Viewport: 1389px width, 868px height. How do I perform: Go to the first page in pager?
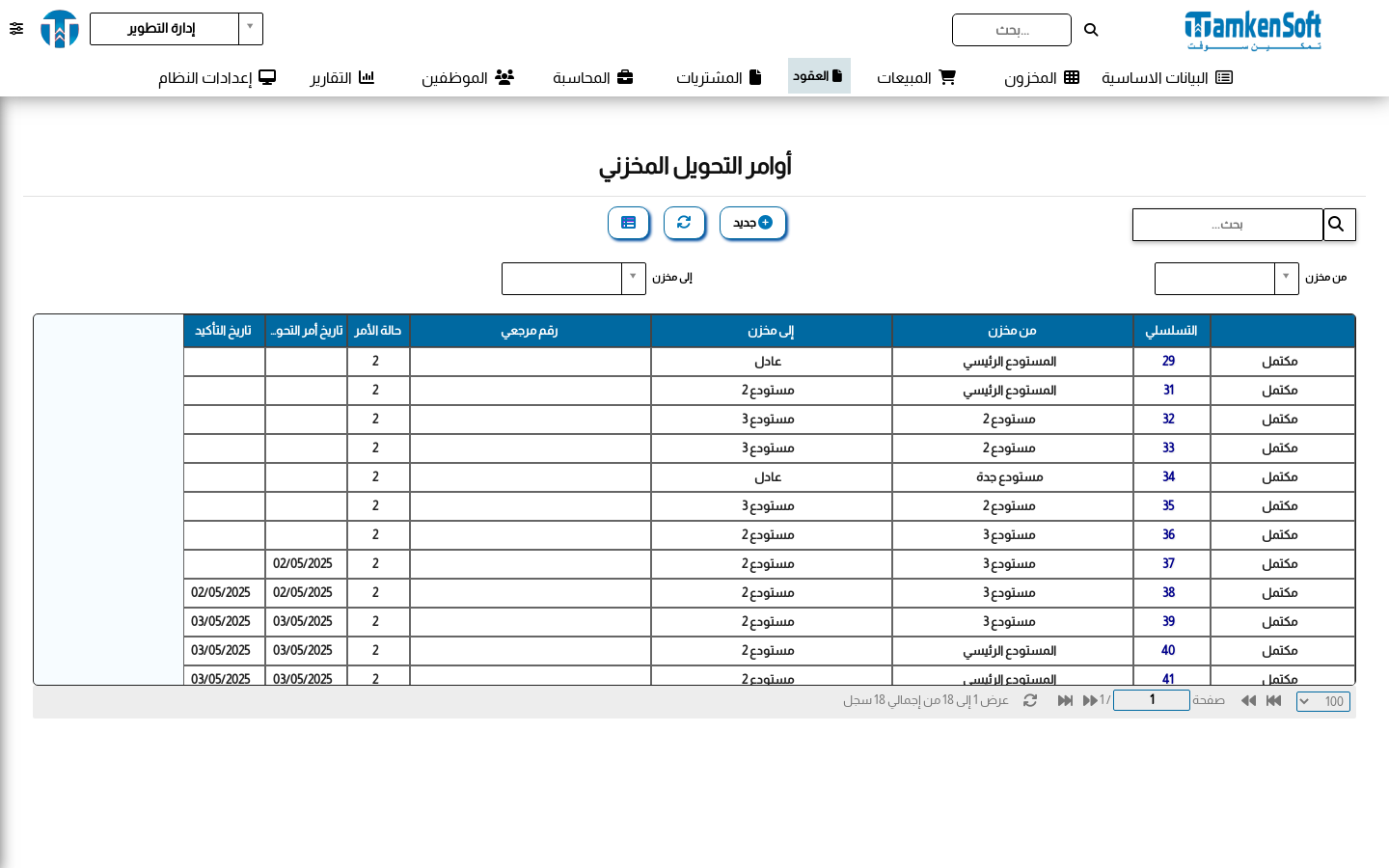coord(1274,700)
